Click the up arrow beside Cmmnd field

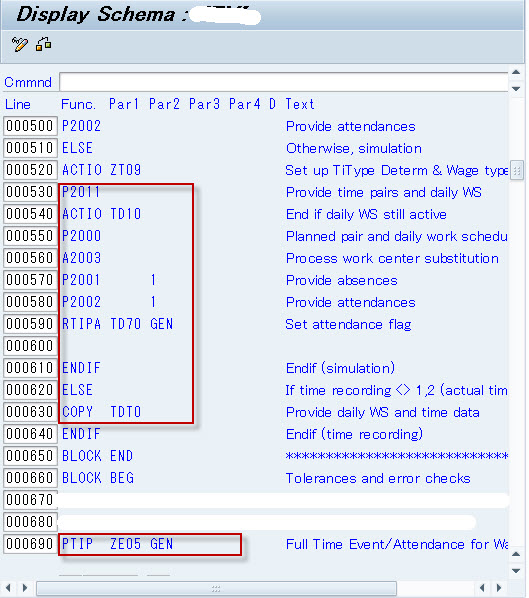[x=516, y=72]
